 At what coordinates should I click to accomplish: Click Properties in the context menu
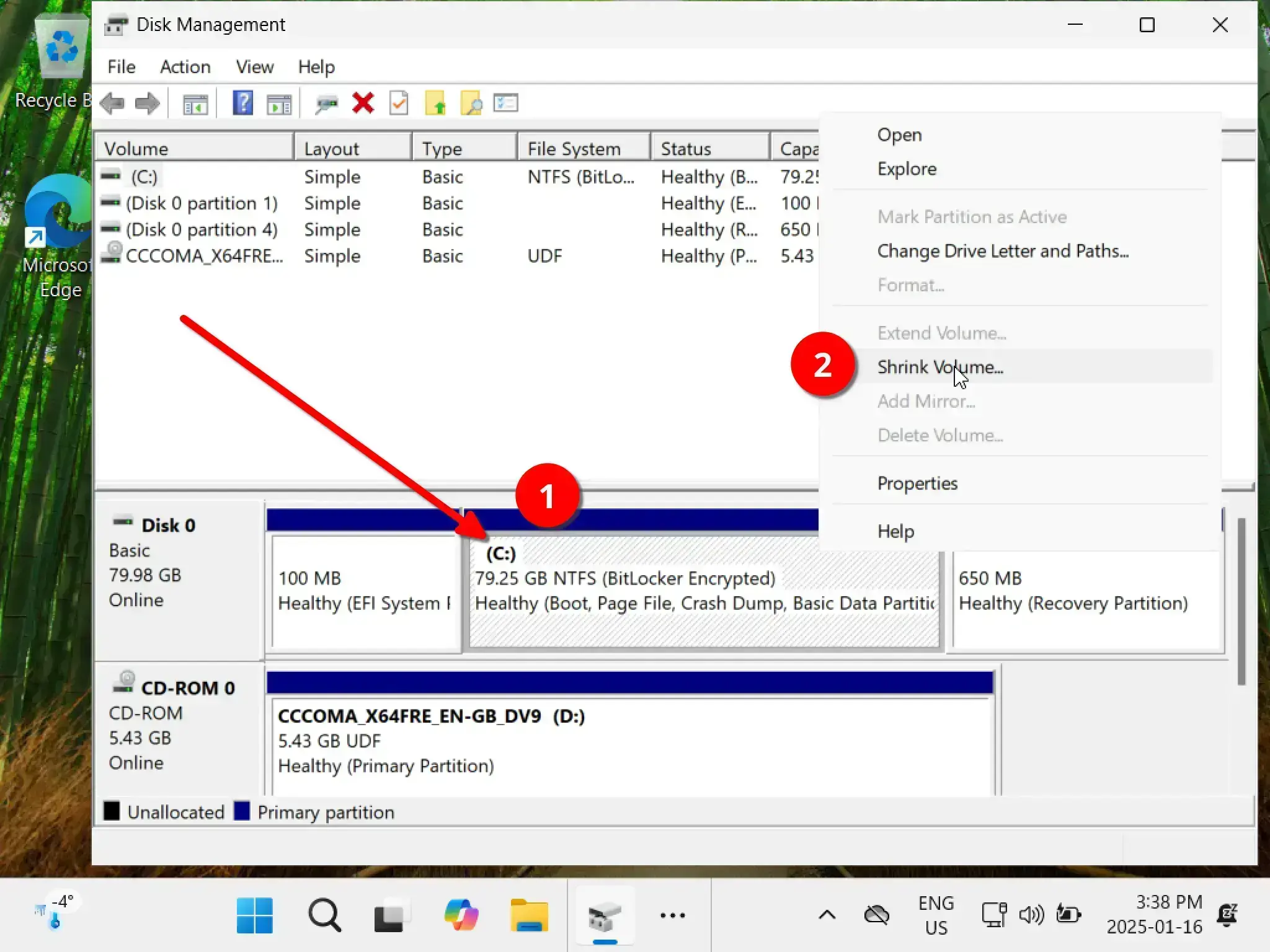point(917,483)
